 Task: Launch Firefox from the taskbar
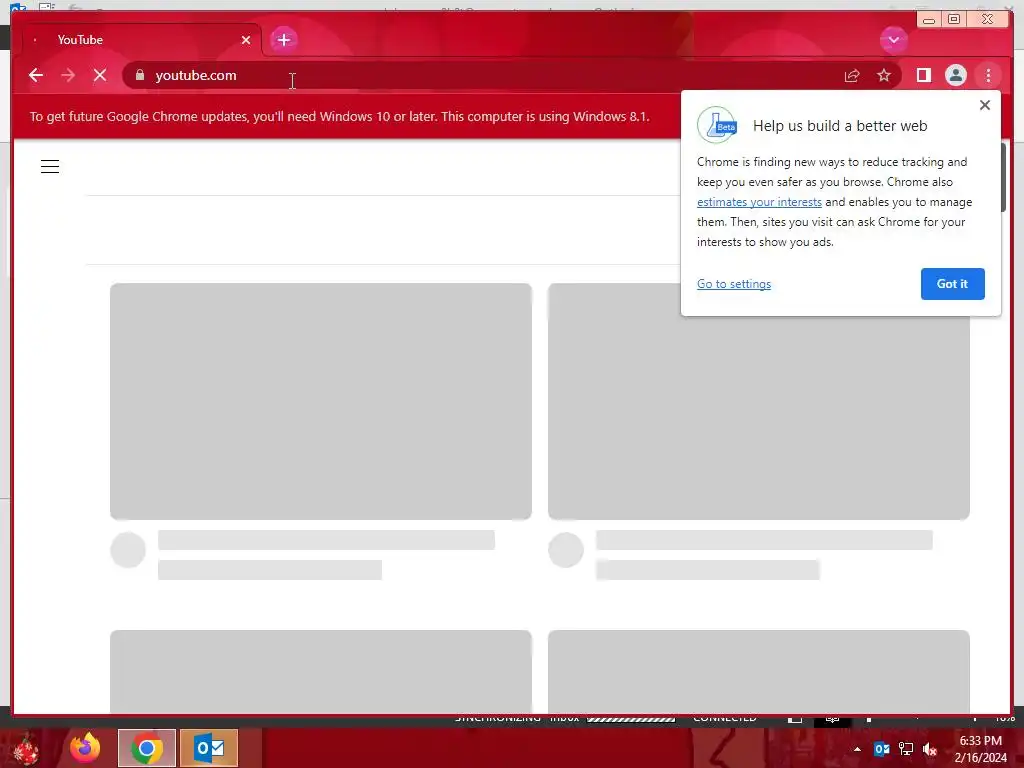coord(85,748)
